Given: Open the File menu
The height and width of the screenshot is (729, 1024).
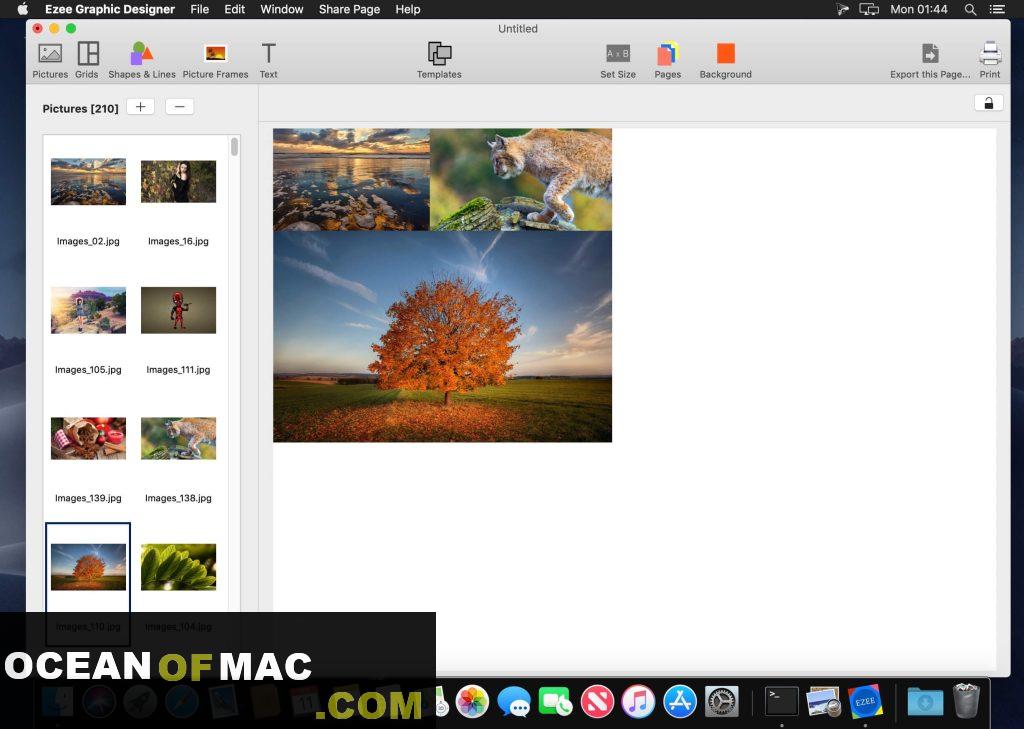Looking at the screenshot, I should pos(200,9).
